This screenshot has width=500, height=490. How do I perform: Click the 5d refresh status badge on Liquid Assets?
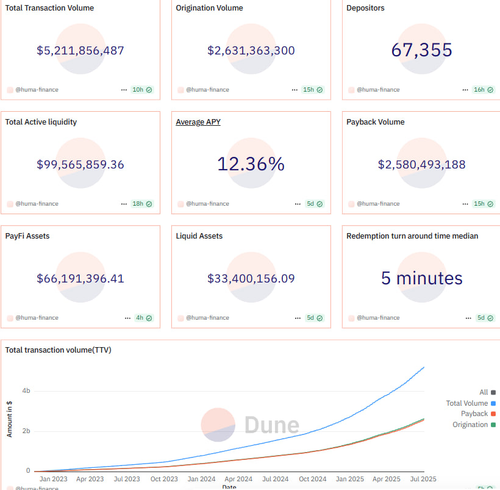pyautogui.click(x=315, y=318)
